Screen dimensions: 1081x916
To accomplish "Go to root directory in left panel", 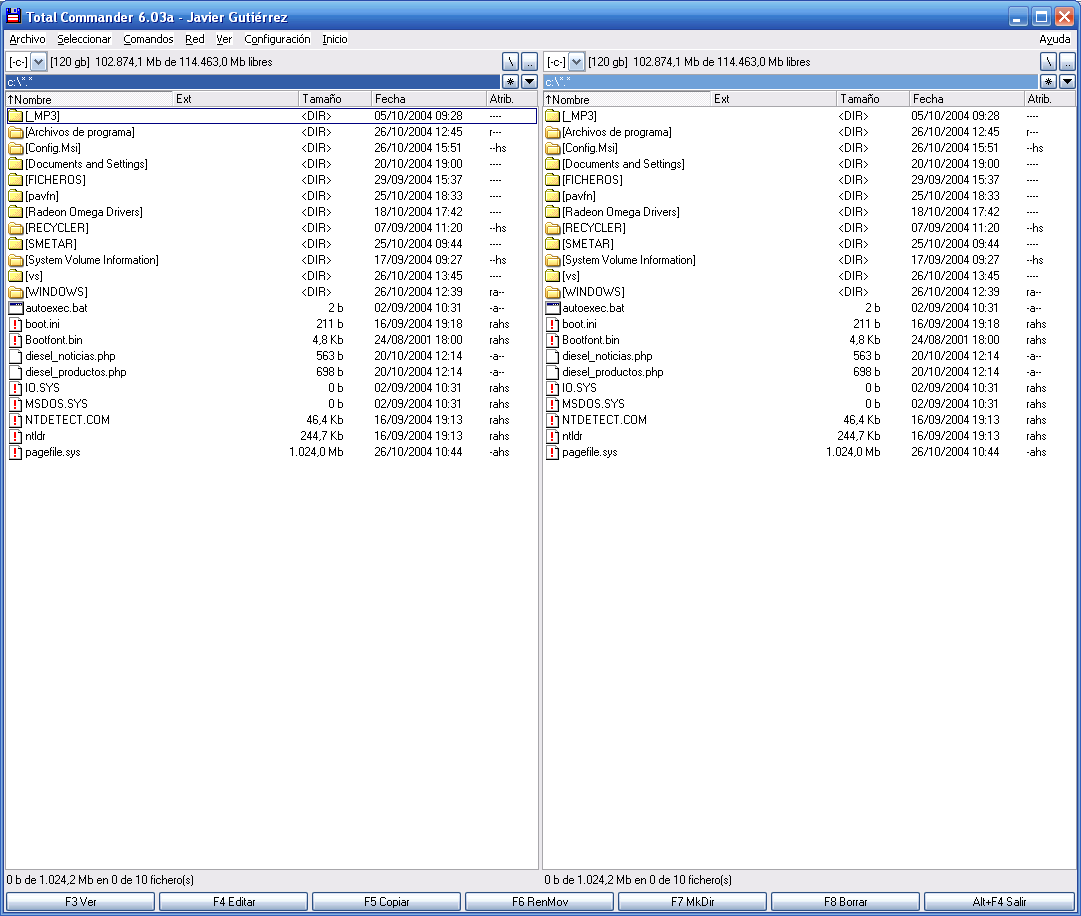I will coord(510,62).
